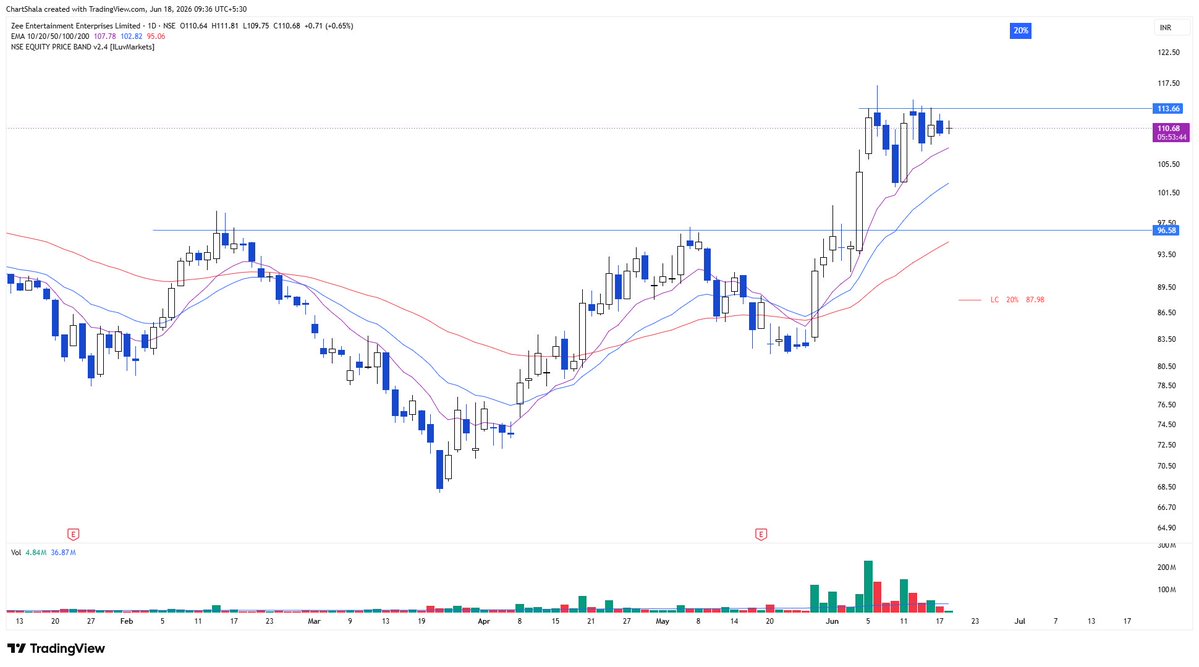Click the TradingView logo at bottom left

point(56,649)
